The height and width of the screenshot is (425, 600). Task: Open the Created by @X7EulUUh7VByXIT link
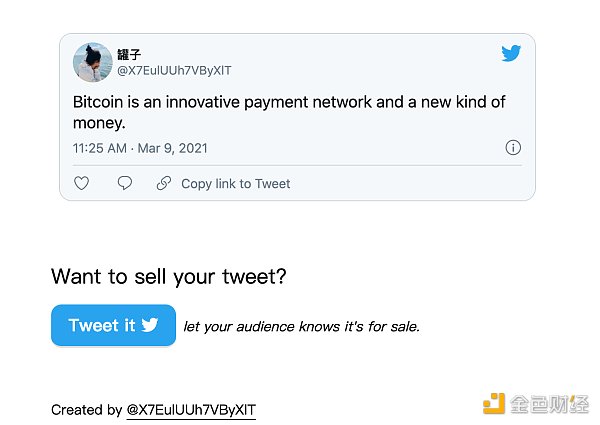[191, 410]
